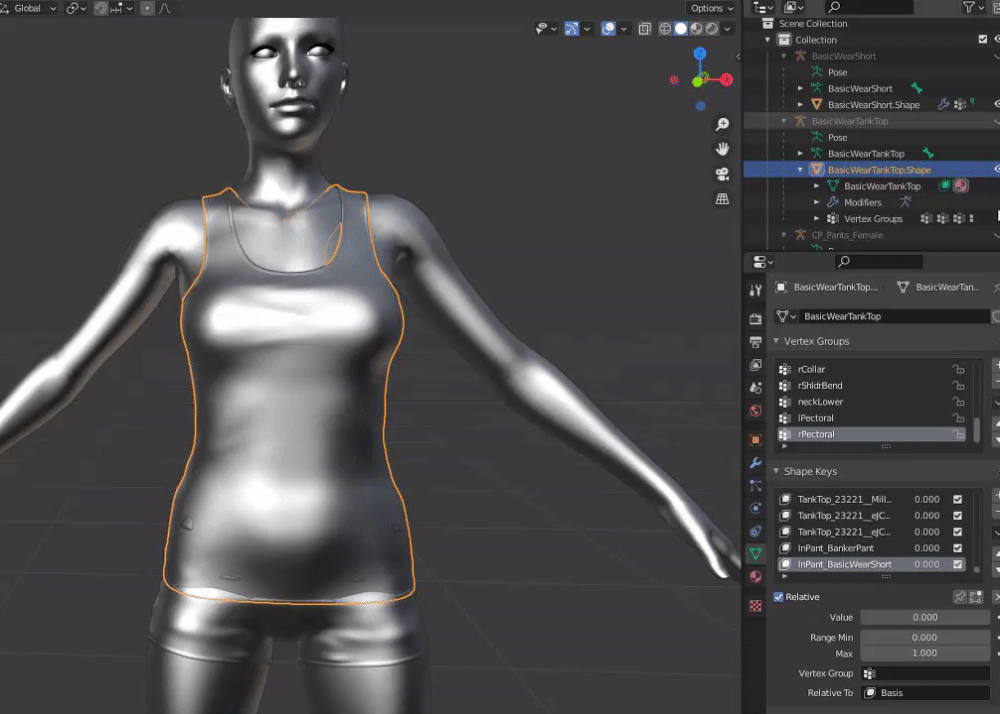Open the visibility selectability filter dropdown
Viewport: 1000px width, 714px height.
(547, 28)
